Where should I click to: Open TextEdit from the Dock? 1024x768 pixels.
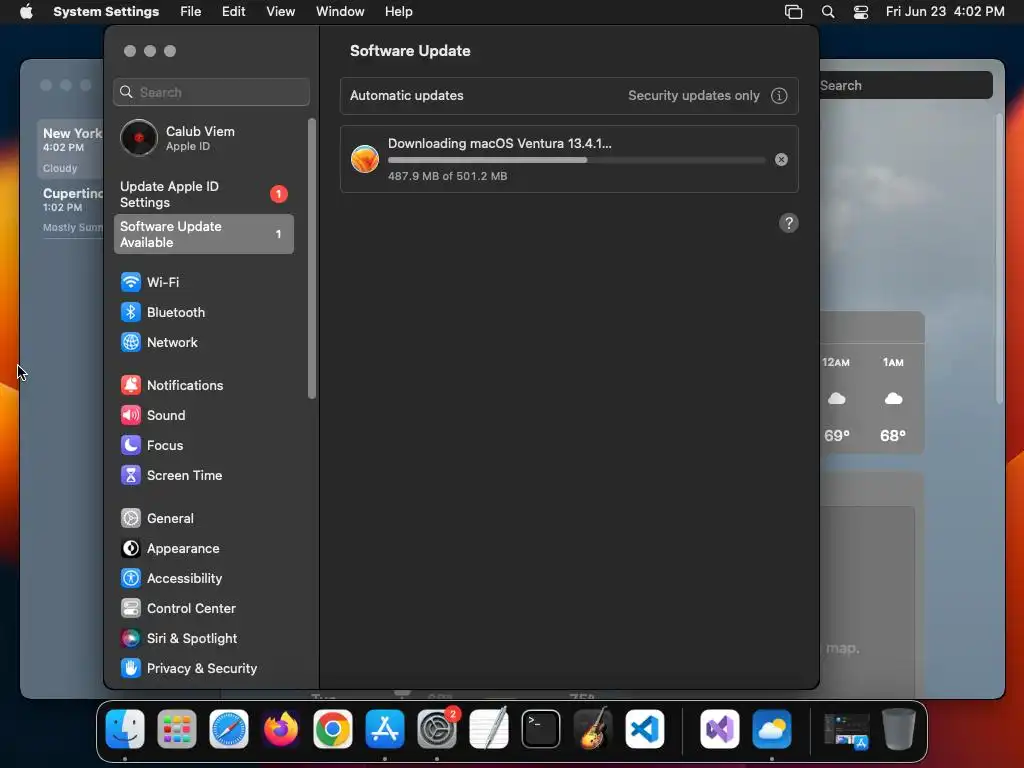coord(489,729)
